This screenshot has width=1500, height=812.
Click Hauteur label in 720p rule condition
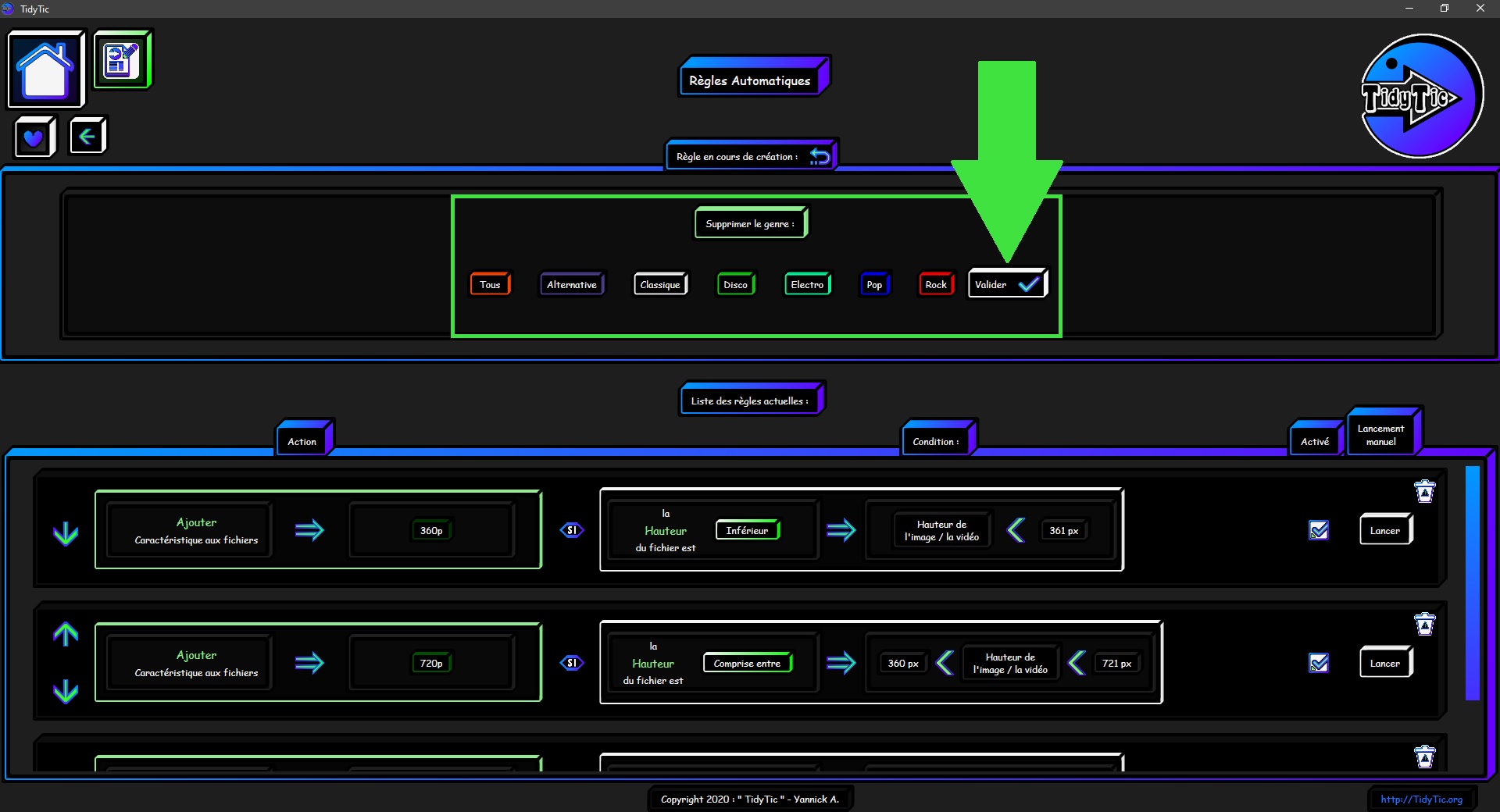[x=653, y=663]
